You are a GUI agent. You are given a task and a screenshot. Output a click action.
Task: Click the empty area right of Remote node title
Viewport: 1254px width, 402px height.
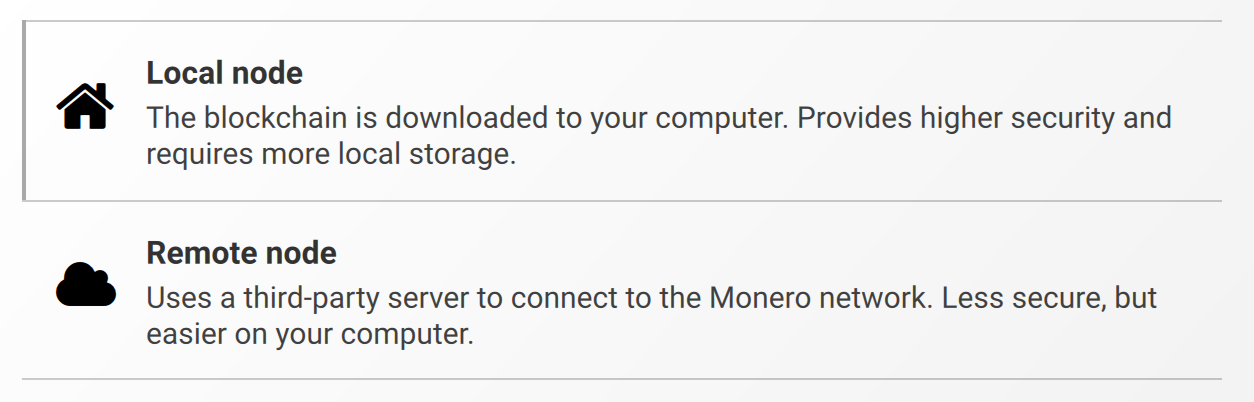pyautogui.click(x=780, y=253)
